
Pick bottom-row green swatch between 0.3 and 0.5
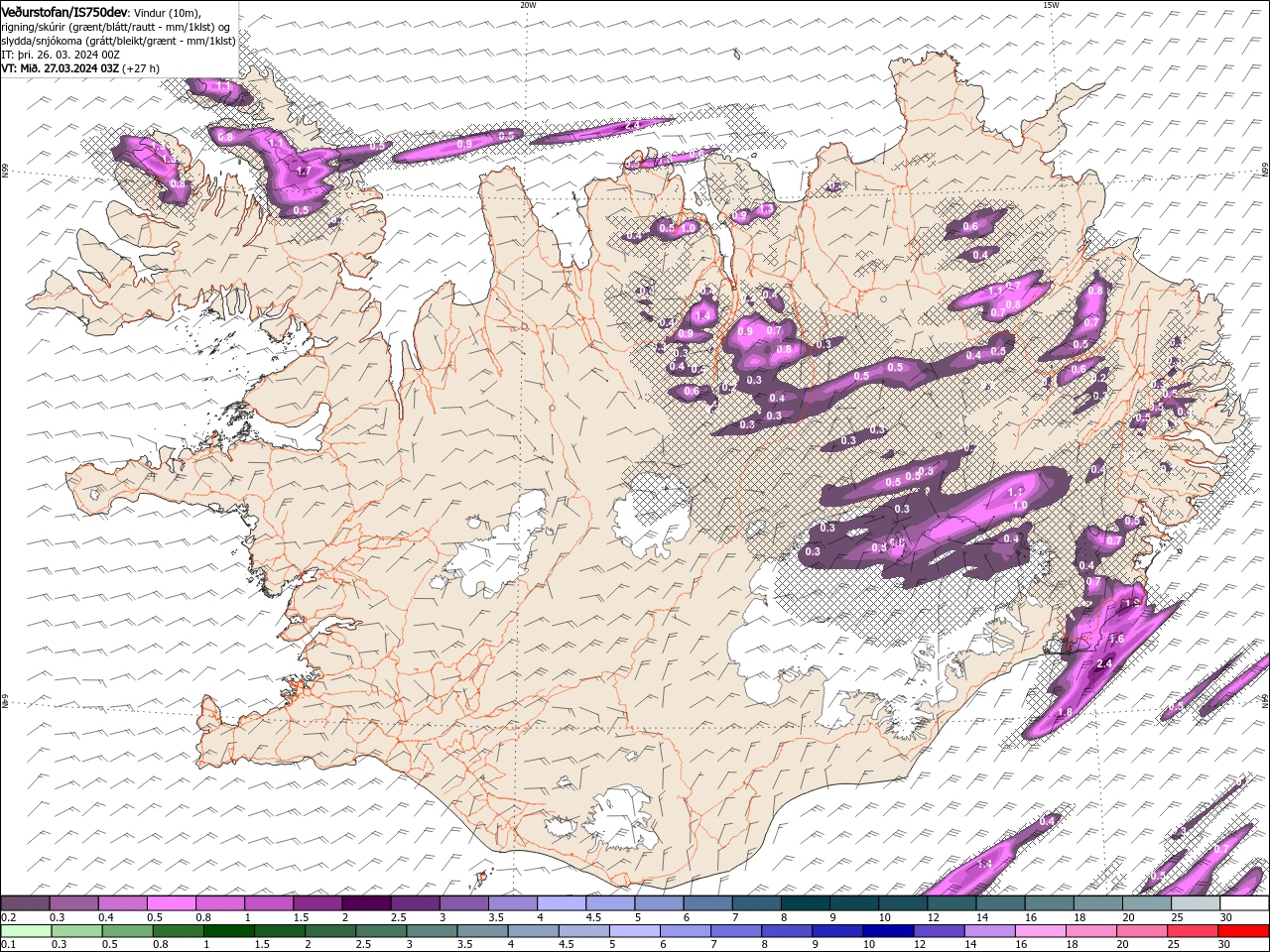[77, 931]
